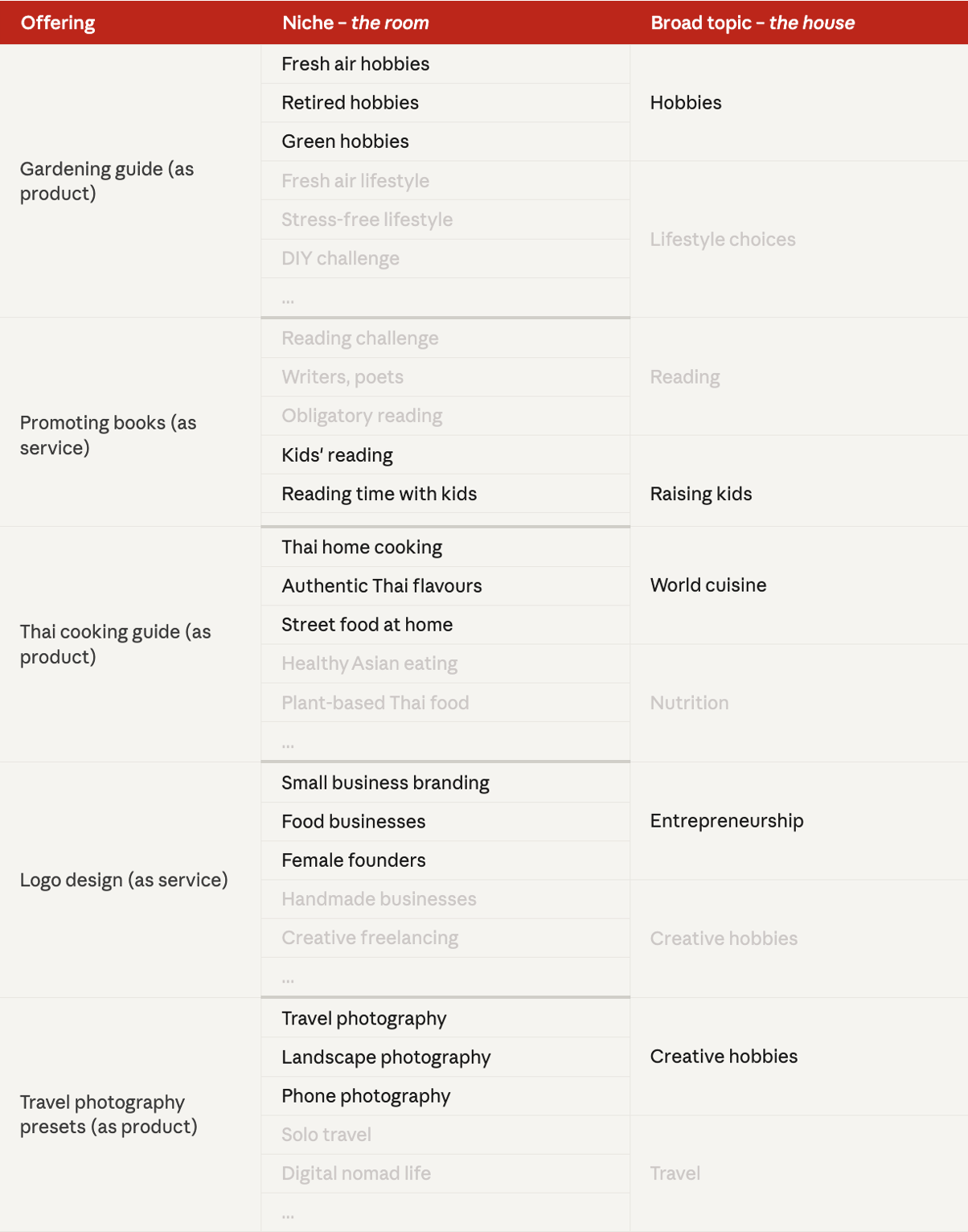Select the Niche – the room header
Screen dimensions: 968x1232
(x=355, y=23)
